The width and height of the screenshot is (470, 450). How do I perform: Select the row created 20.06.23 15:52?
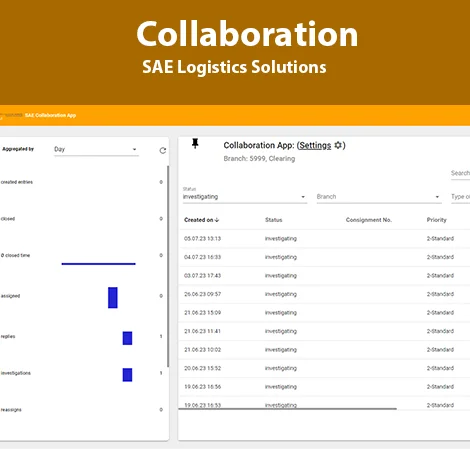324,368
